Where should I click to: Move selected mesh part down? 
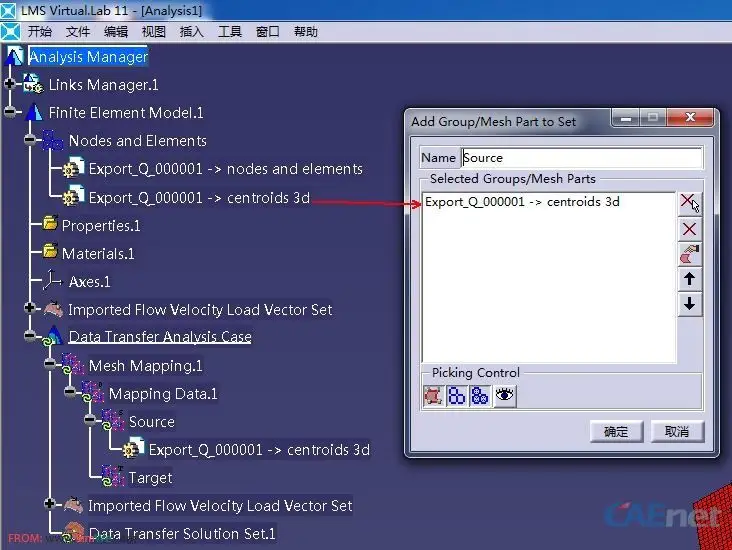[x=690, y=304]
